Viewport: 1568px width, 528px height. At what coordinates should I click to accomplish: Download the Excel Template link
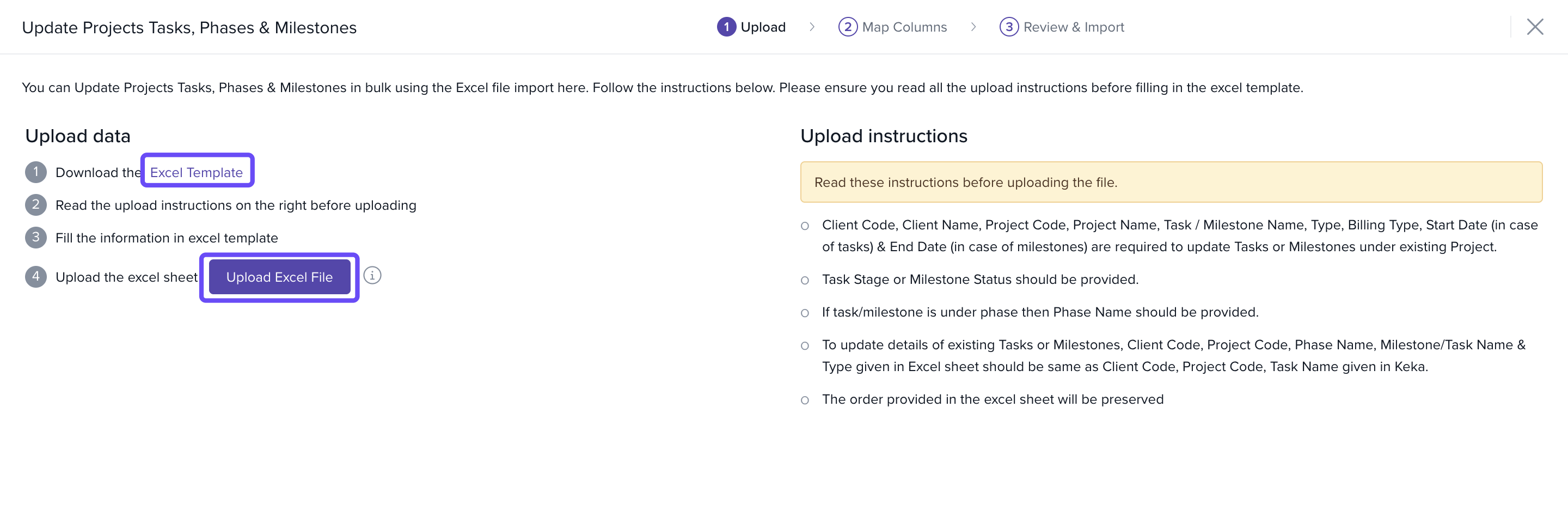click(196, 172)
